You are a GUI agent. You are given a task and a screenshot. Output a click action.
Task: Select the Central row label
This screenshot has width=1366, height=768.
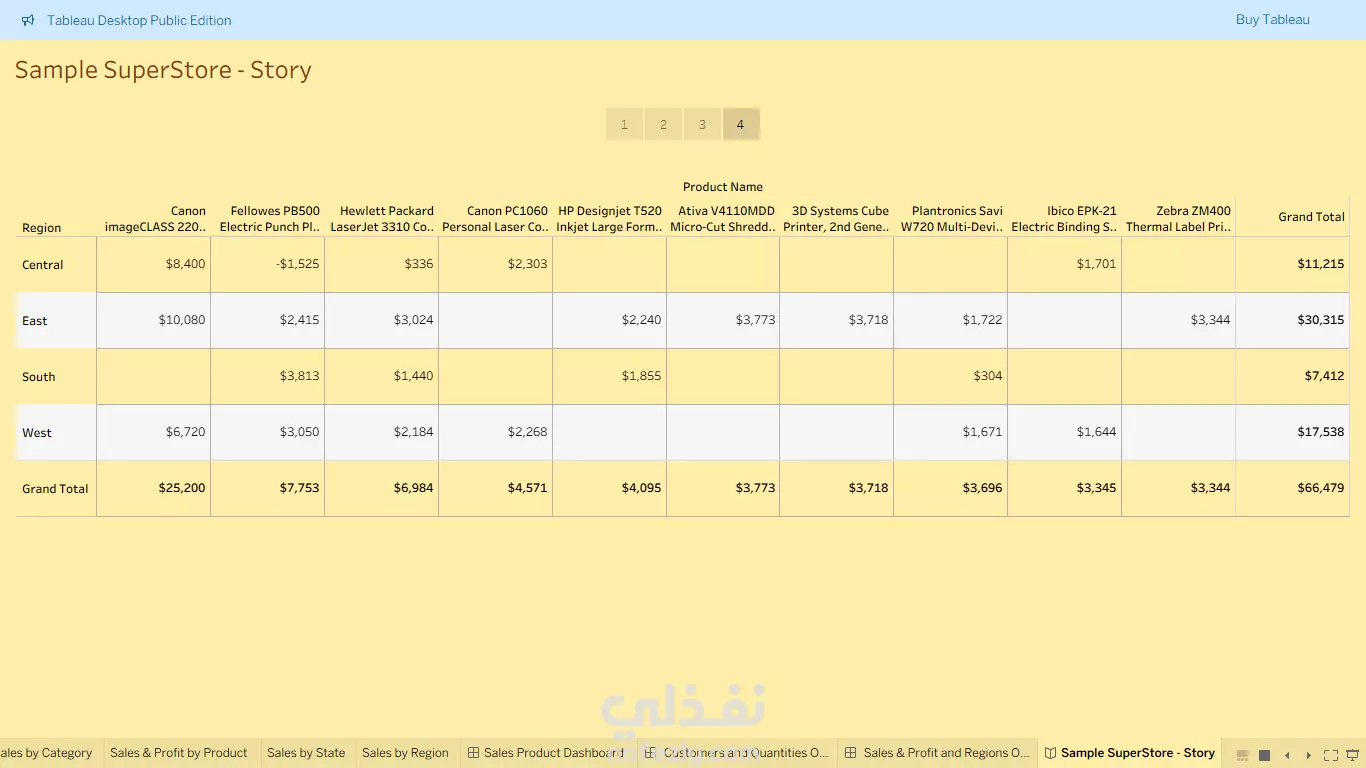[43, 265]
